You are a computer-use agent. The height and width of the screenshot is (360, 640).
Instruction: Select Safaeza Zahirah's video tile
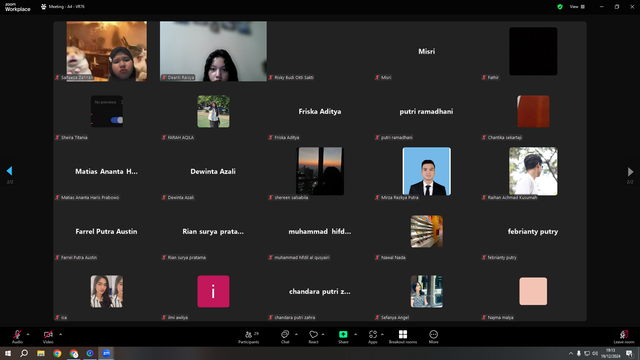[107, 51]
